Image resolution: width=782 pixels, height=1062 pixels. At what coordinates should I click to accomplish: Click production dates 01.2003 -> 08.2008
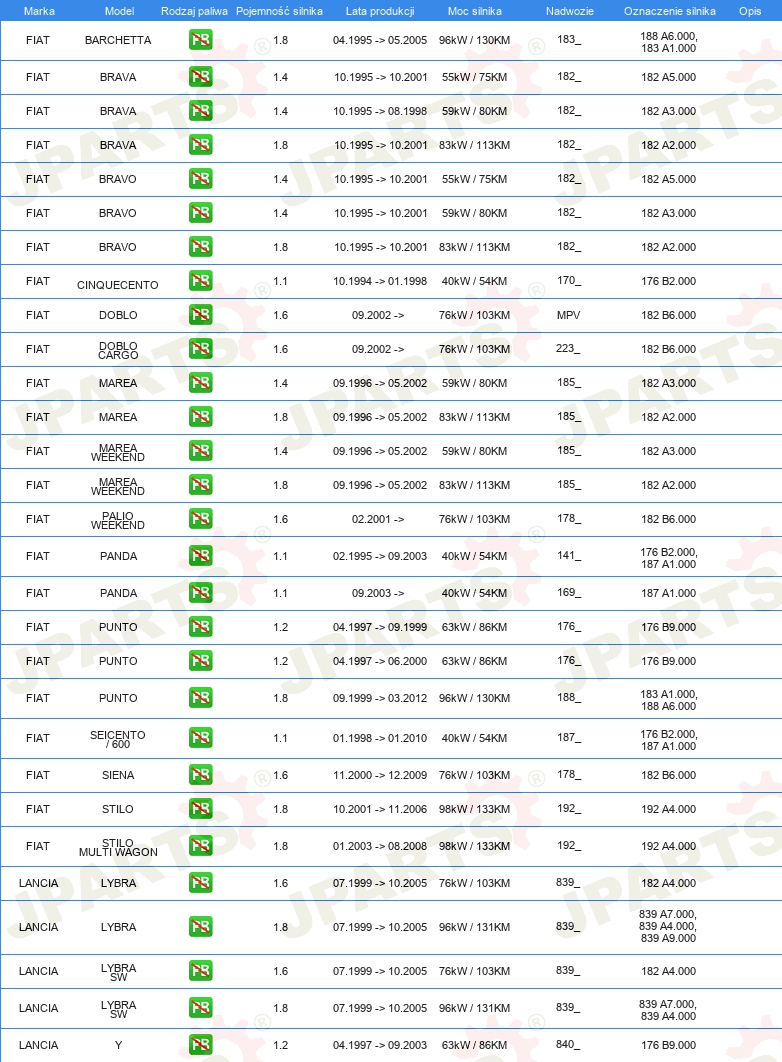coord(380,846)
